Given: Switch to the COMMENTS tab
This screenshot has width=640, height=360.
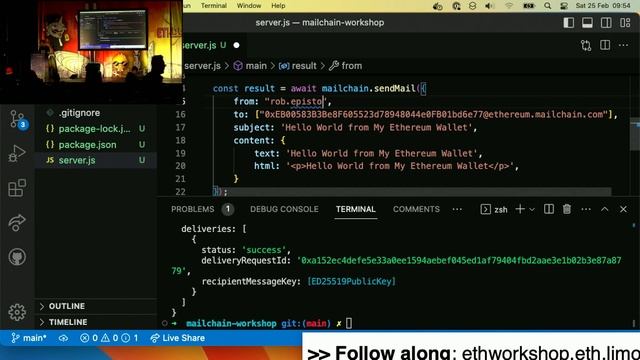Looking at the screenshot, I should [x=416, y=209].
